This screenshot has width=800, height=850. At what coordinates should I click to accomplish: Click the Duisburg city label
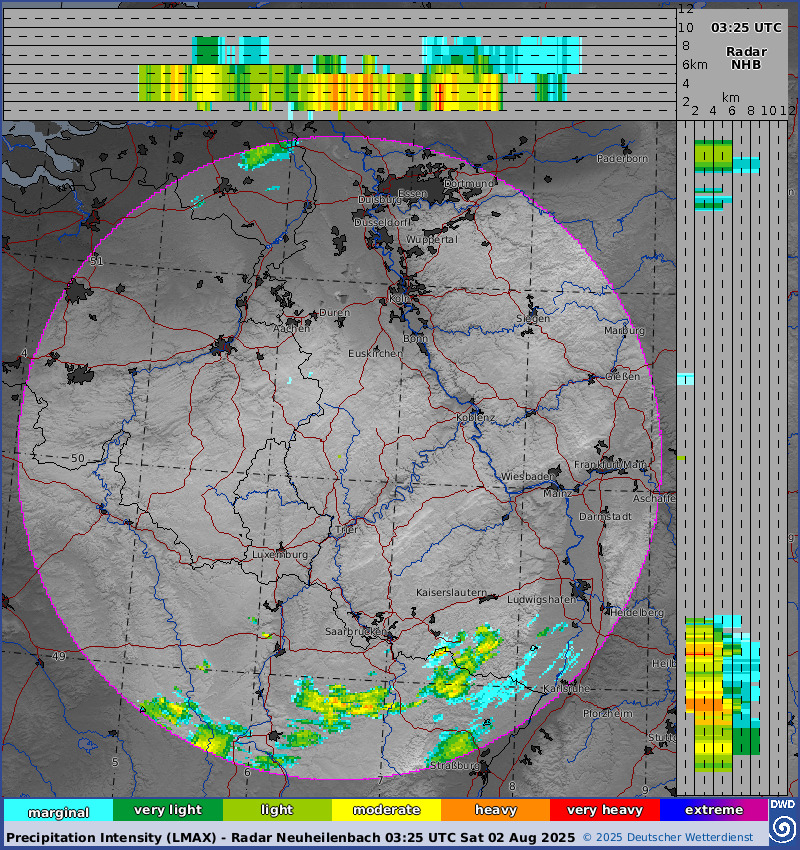pyautogui.click(x=380, y=200)
